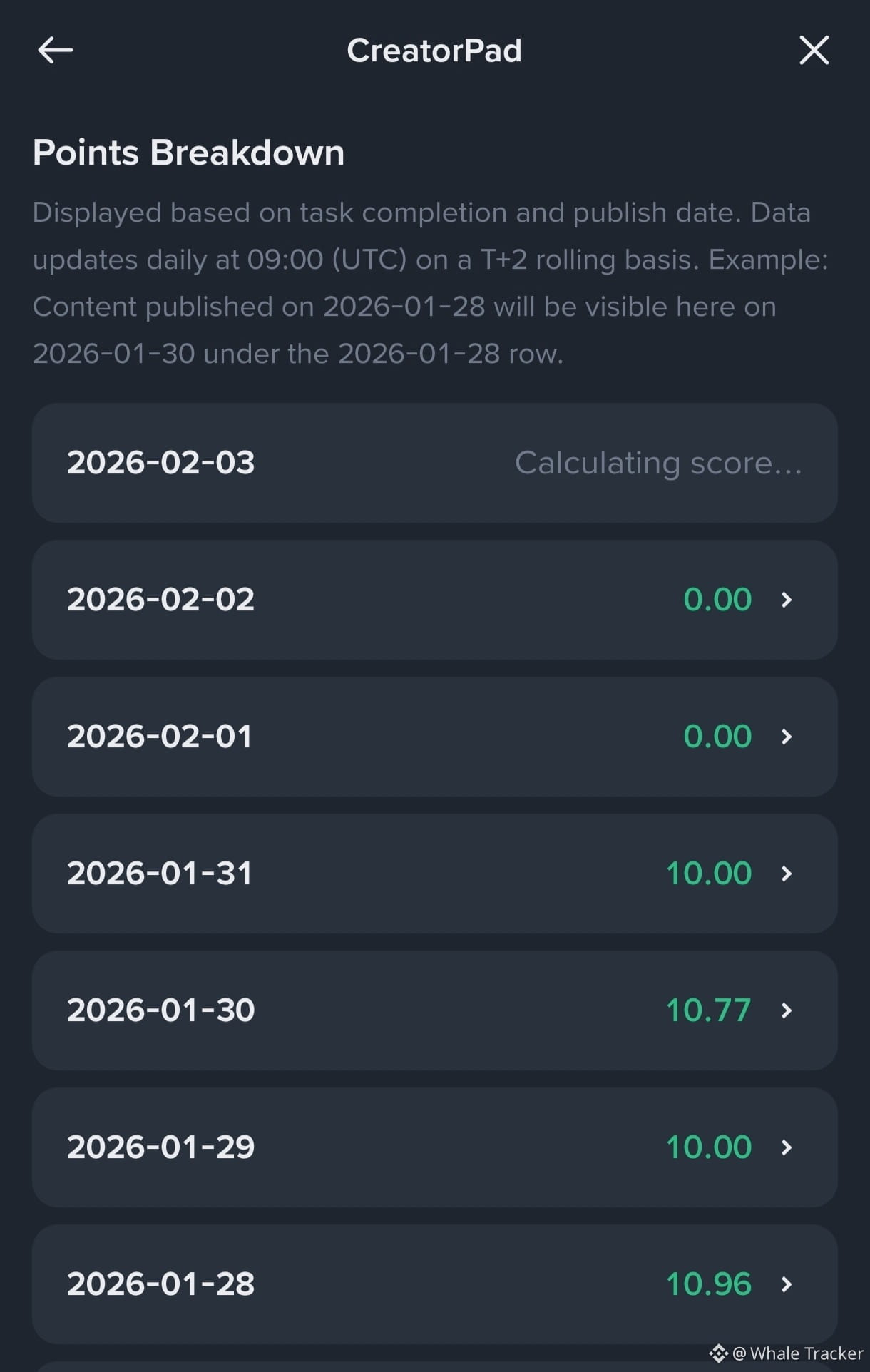
Task: Expand the 2026-01-28 row chevron
Action: point(786,1284)
